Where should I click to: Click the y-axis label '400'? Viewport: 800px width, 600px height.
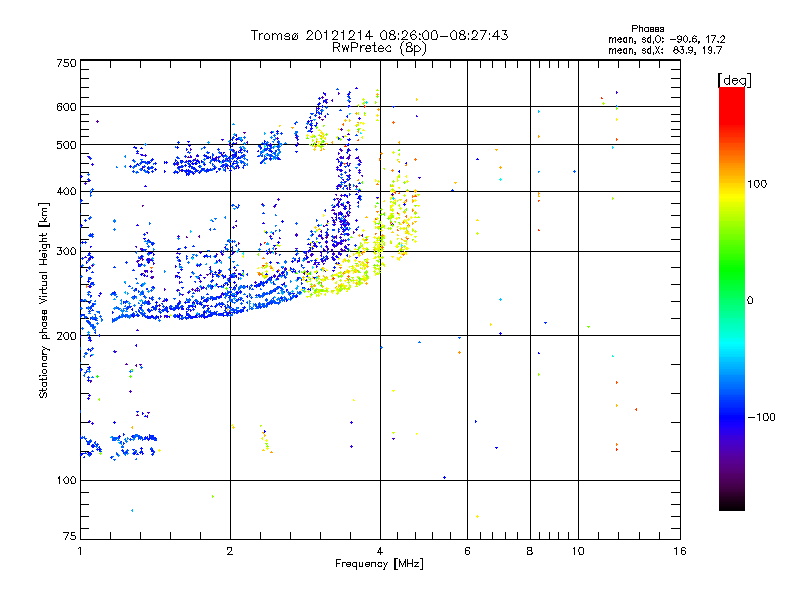coord(66,191)
